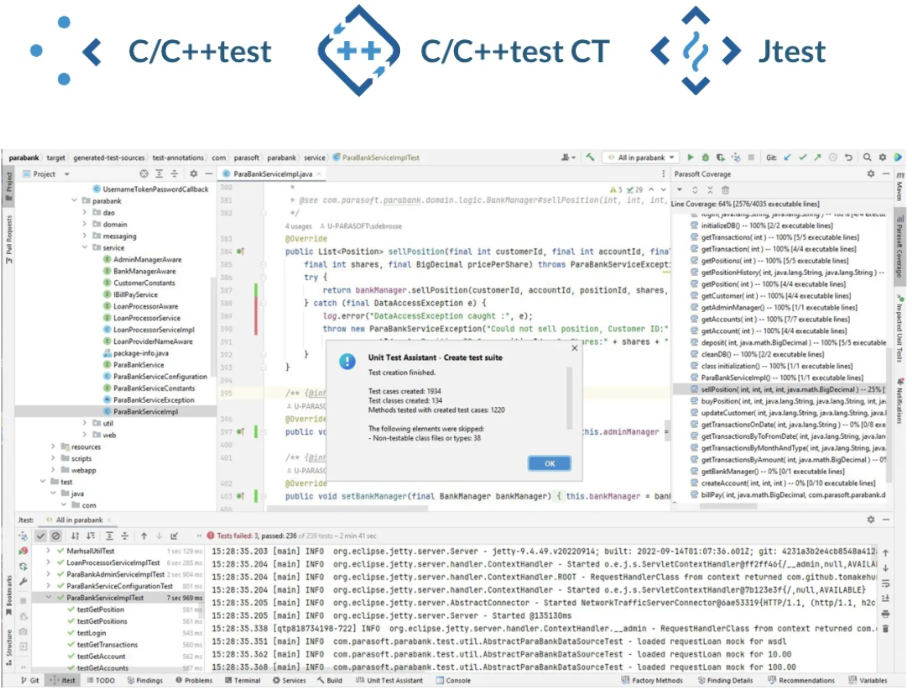Click parabank breadcrumb in navigation bar
Screen dimensions: 912x694
coord(24,158)
